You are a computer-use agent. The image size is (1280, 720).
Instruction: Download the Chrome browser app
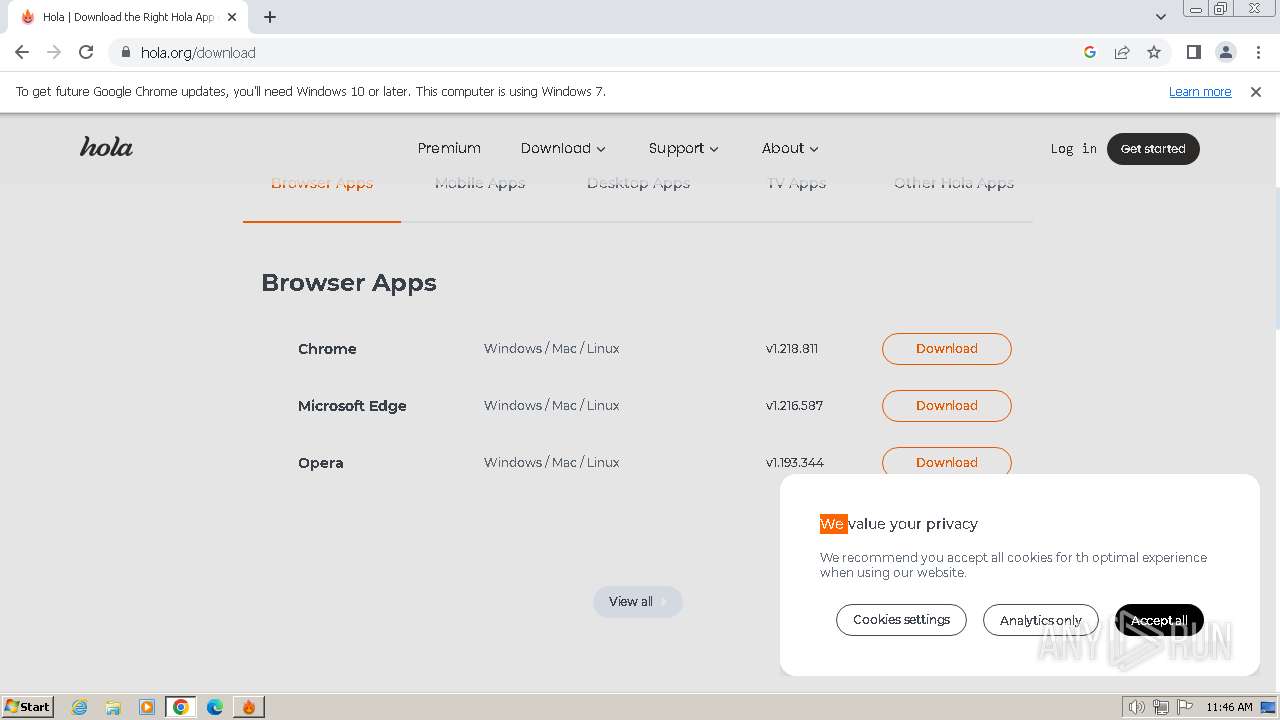[947, 349]
